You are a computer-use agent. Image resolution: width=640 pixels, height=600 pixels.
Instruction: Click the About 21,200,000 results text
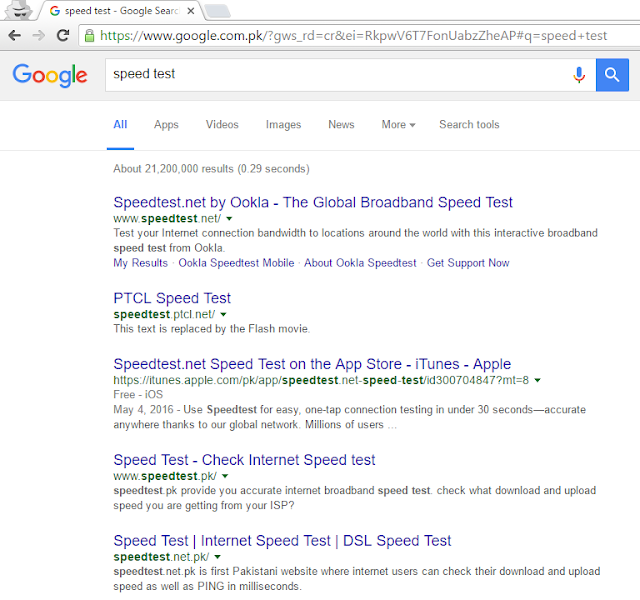point(211,169)
